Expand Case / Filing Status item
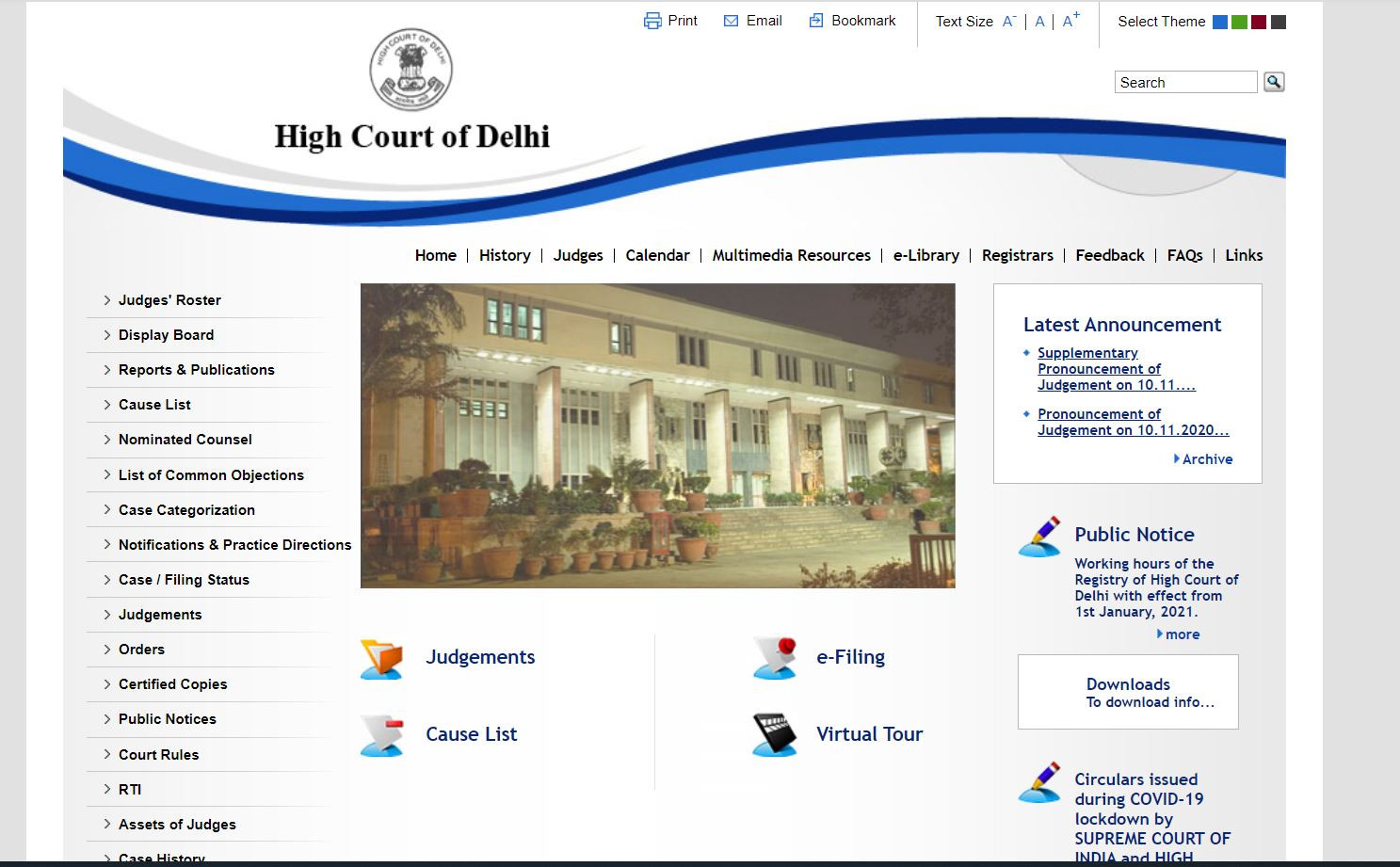This screenshot has width=1400, height=867. pos(184,580)
